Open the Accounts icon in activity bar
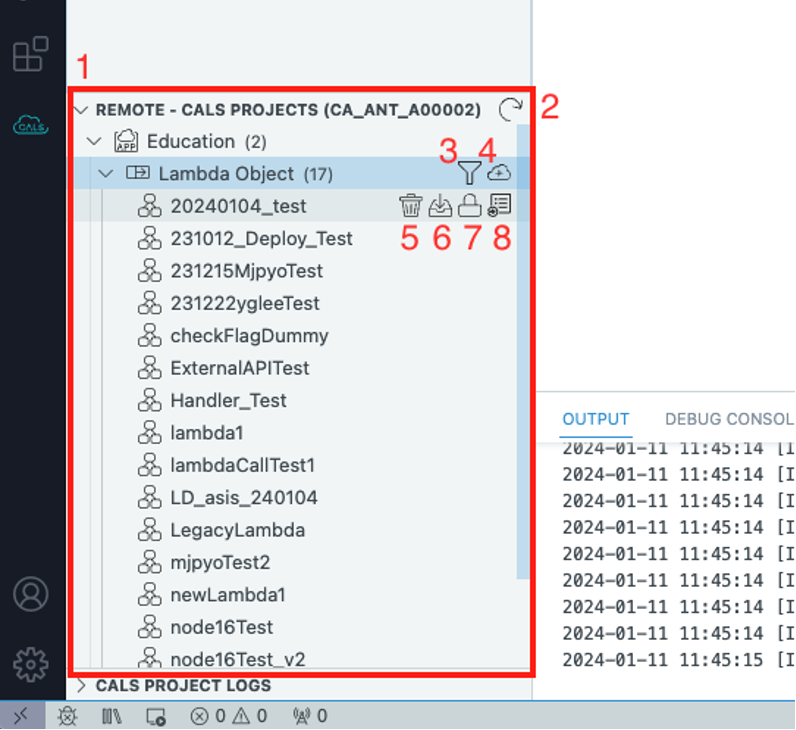The height and width of the screenshot is (730, 796). pyautogui.click(x=30, y=593)
